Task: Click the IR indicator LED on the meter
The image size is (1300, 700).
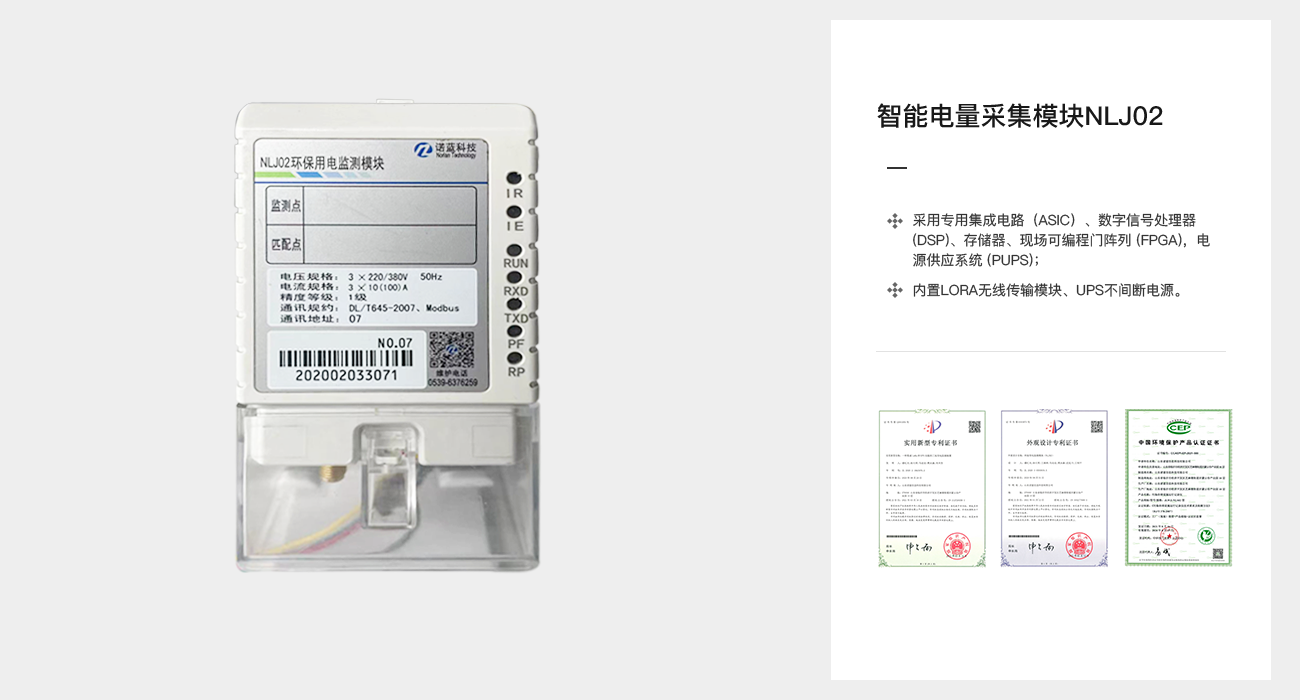Action: [x=514, y=178]
